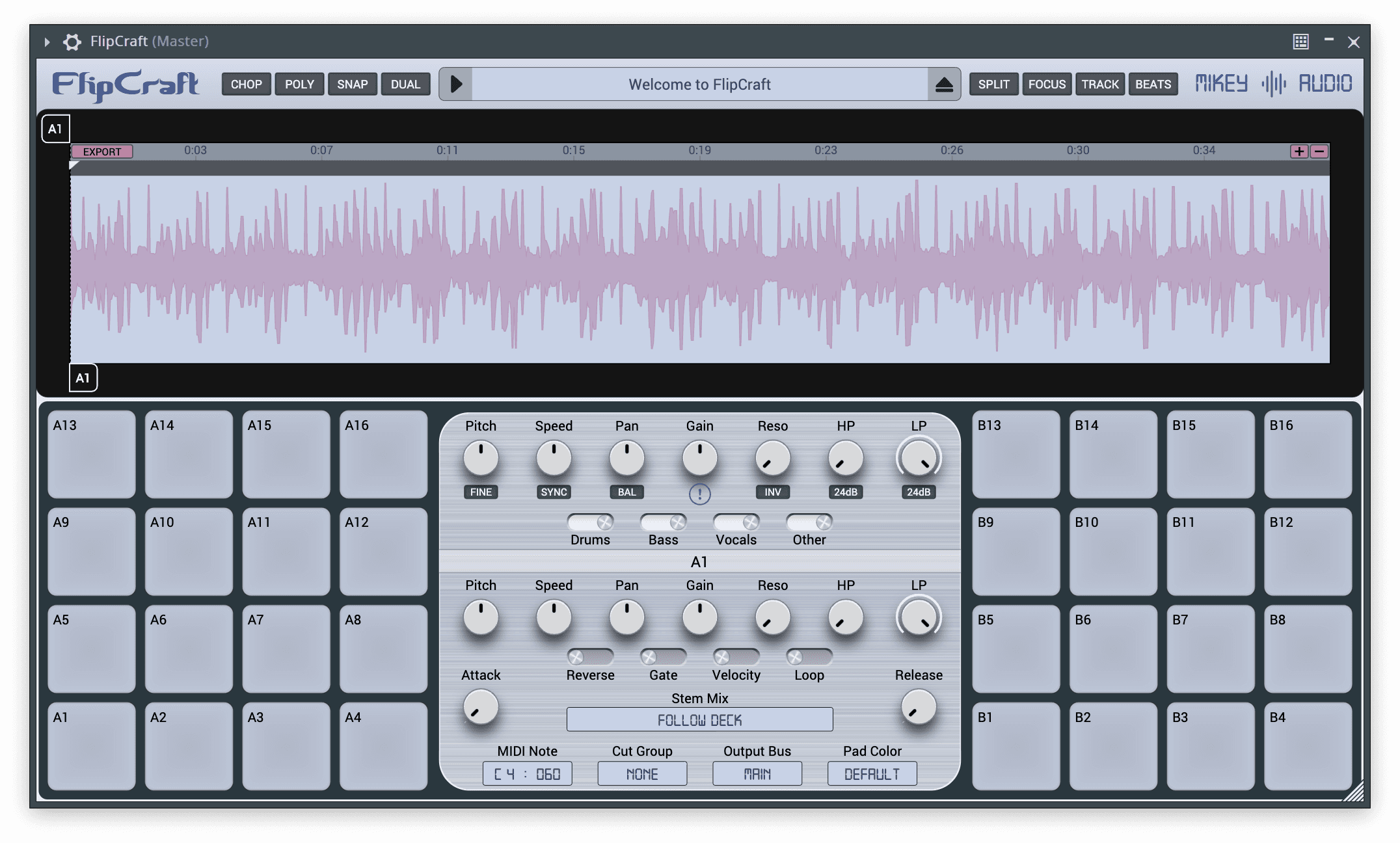This screenshot has width=1400, height=843.
Task: Click the Mikey Audio logo
Action: pos(1273,84)
